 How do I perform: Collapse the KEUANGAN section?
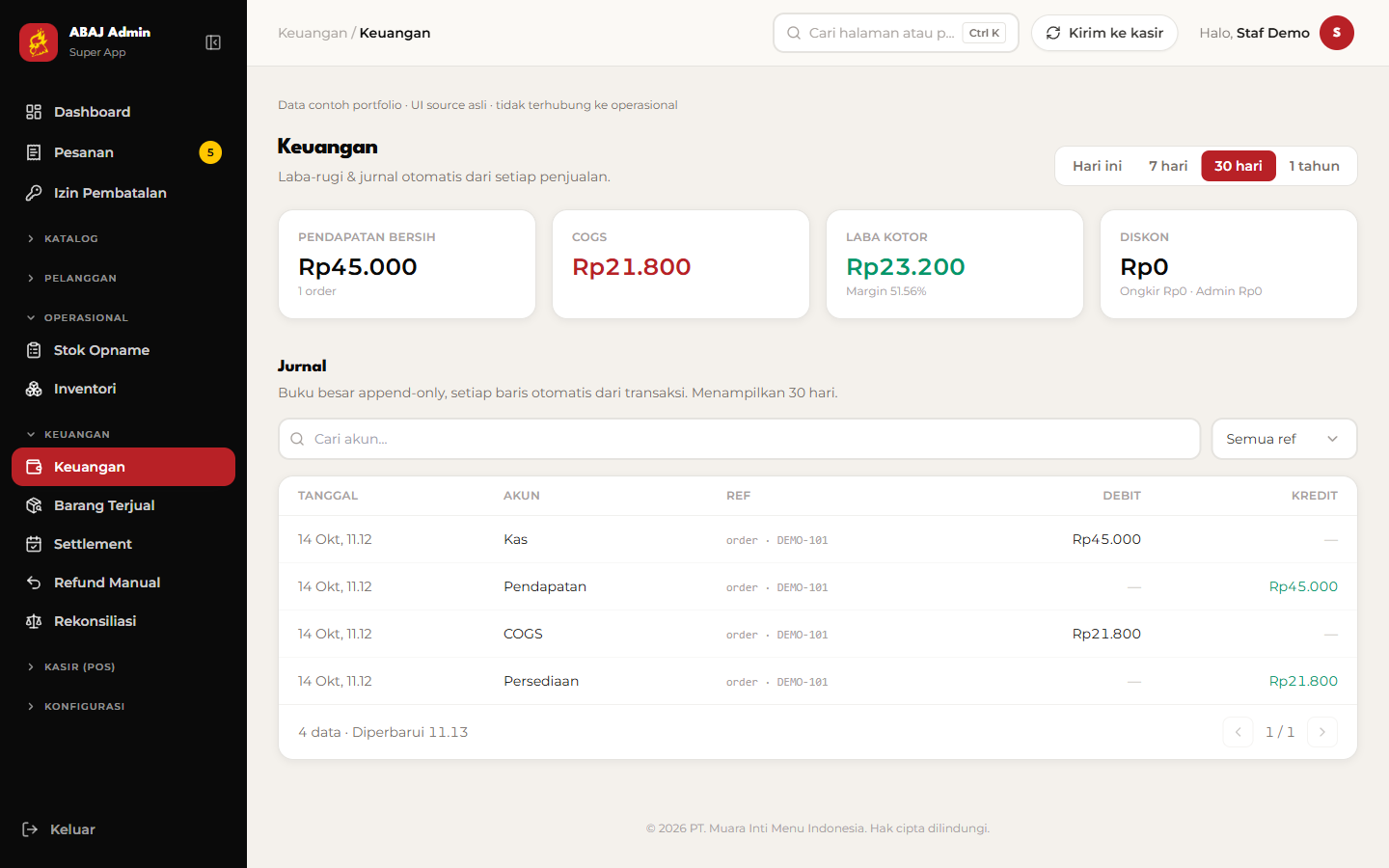[123, 434]
